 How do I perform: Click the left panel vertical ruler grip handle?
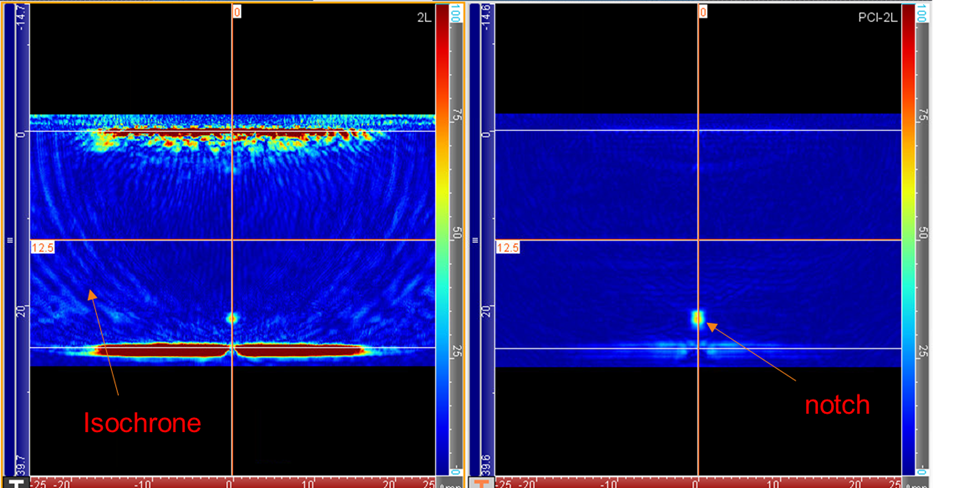[9, 240]
